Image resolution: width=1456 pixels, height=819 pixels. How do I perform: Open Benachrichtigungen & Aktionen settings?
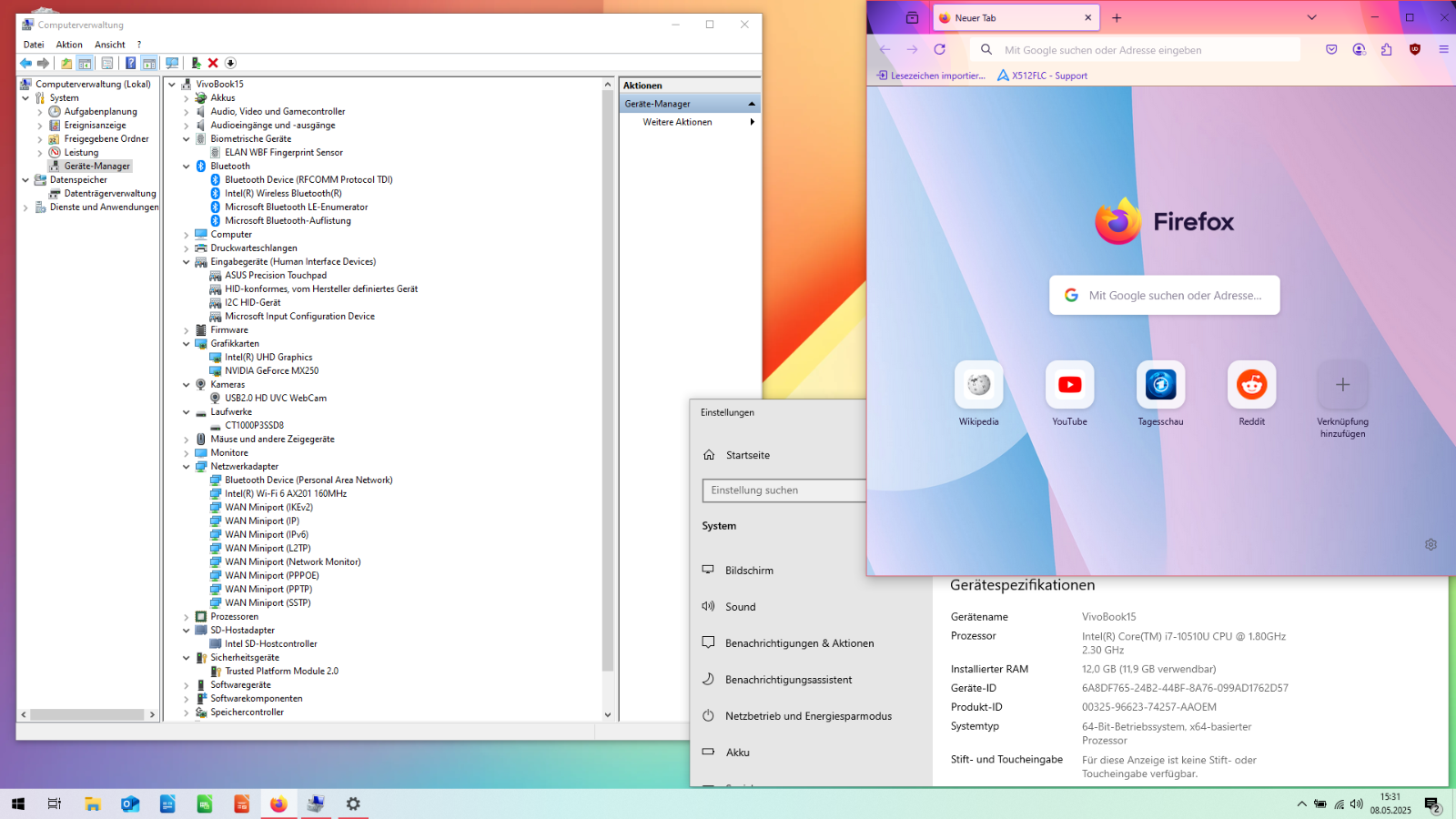(799, 643)
